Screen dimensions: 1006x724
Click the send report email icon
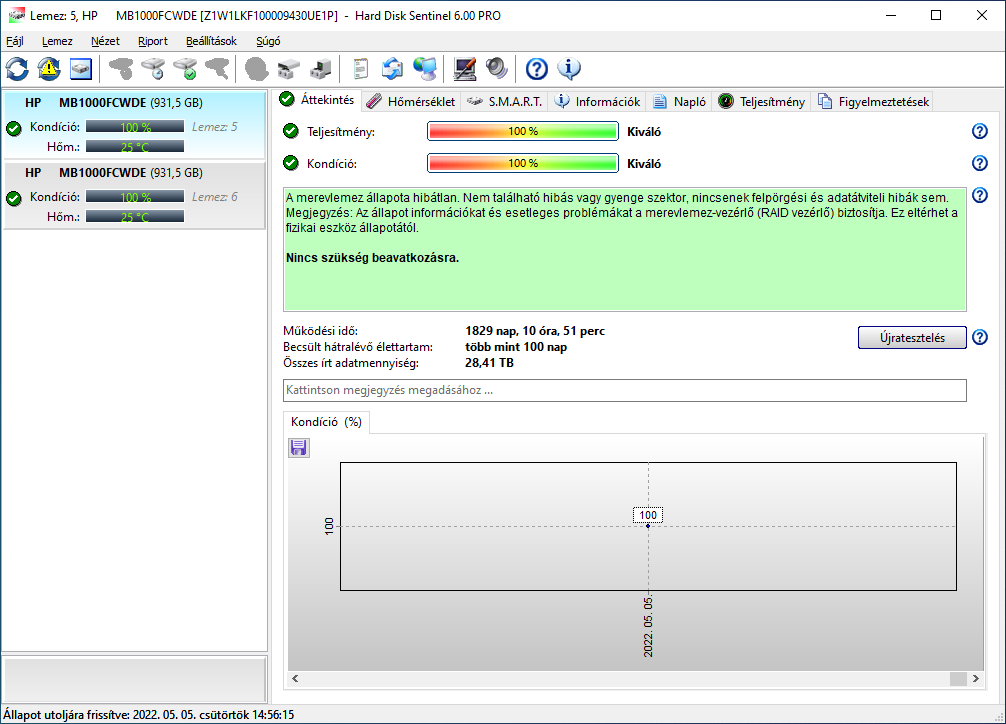pyautogui.click(x=393, y=69)
